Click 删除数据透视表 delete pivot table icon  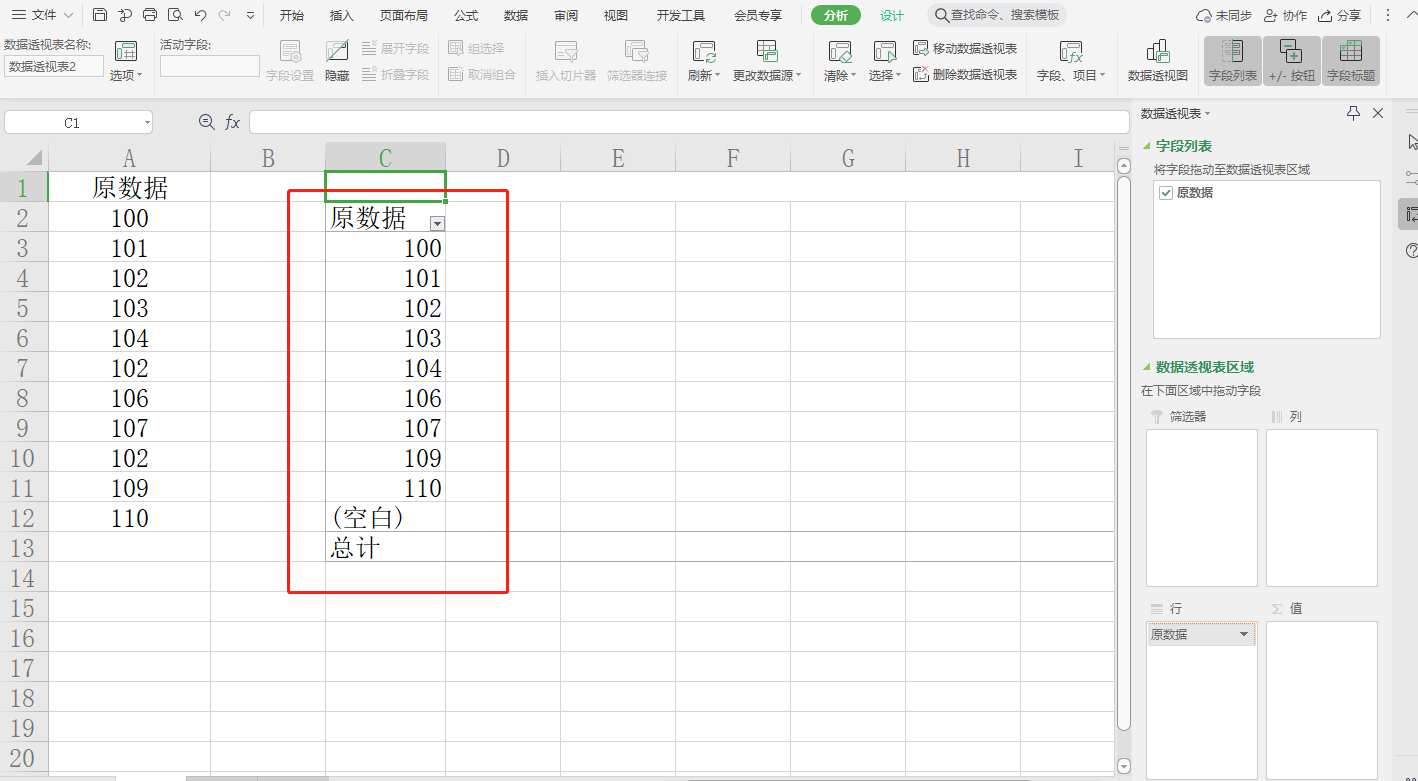point(921,74)
